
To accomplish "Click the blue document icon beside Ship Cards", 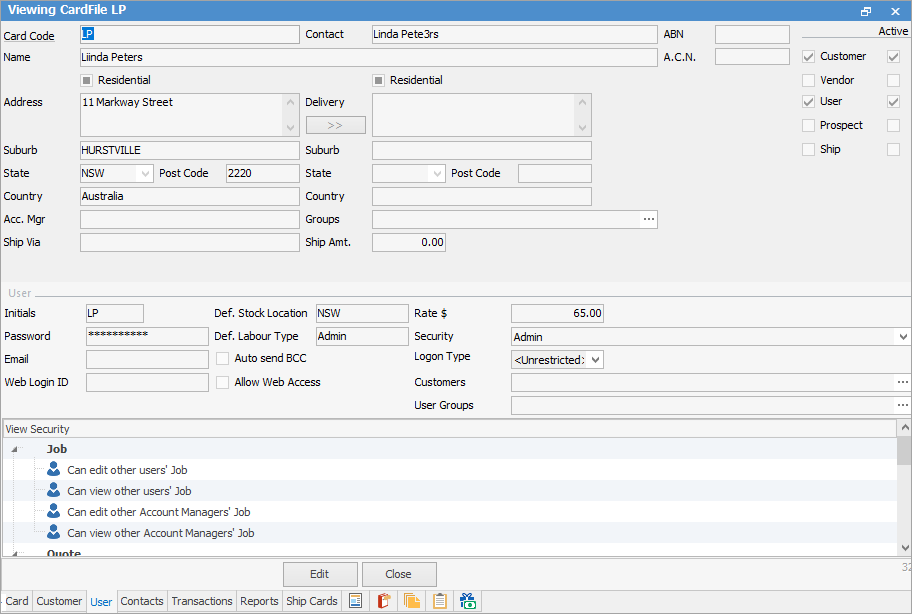I will pyautogui.click(x=355, y=601).
